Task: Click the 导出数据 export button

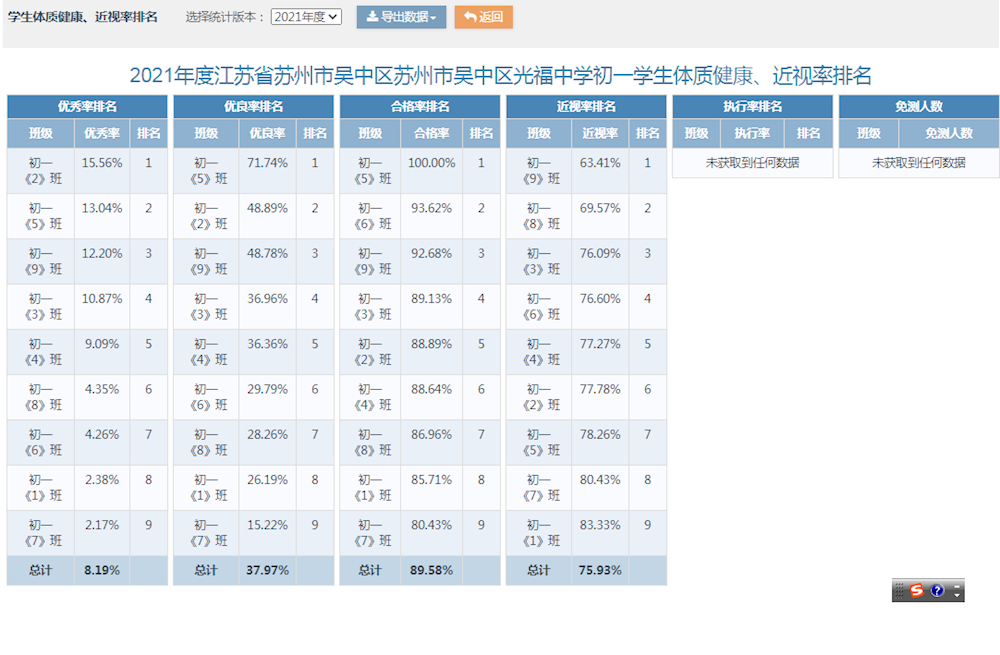Action: (401, 17)
